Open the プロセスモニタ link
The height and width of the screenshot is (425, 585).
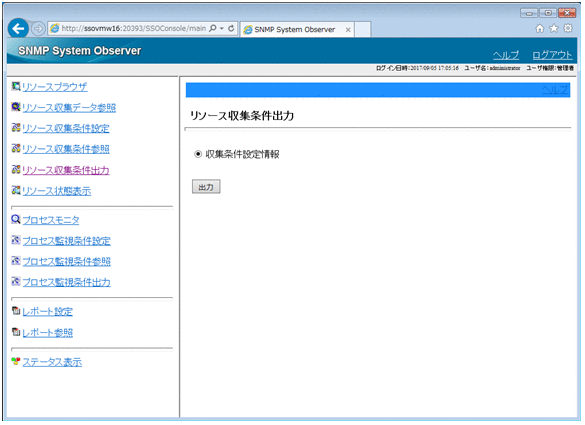(x=51, y=220)
